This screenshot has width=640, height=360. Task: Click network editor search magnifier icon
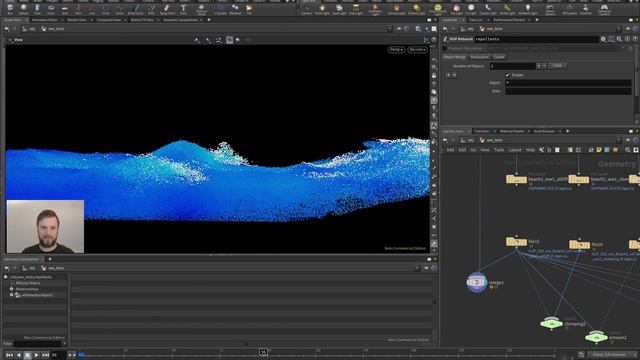tap(628, 150)
